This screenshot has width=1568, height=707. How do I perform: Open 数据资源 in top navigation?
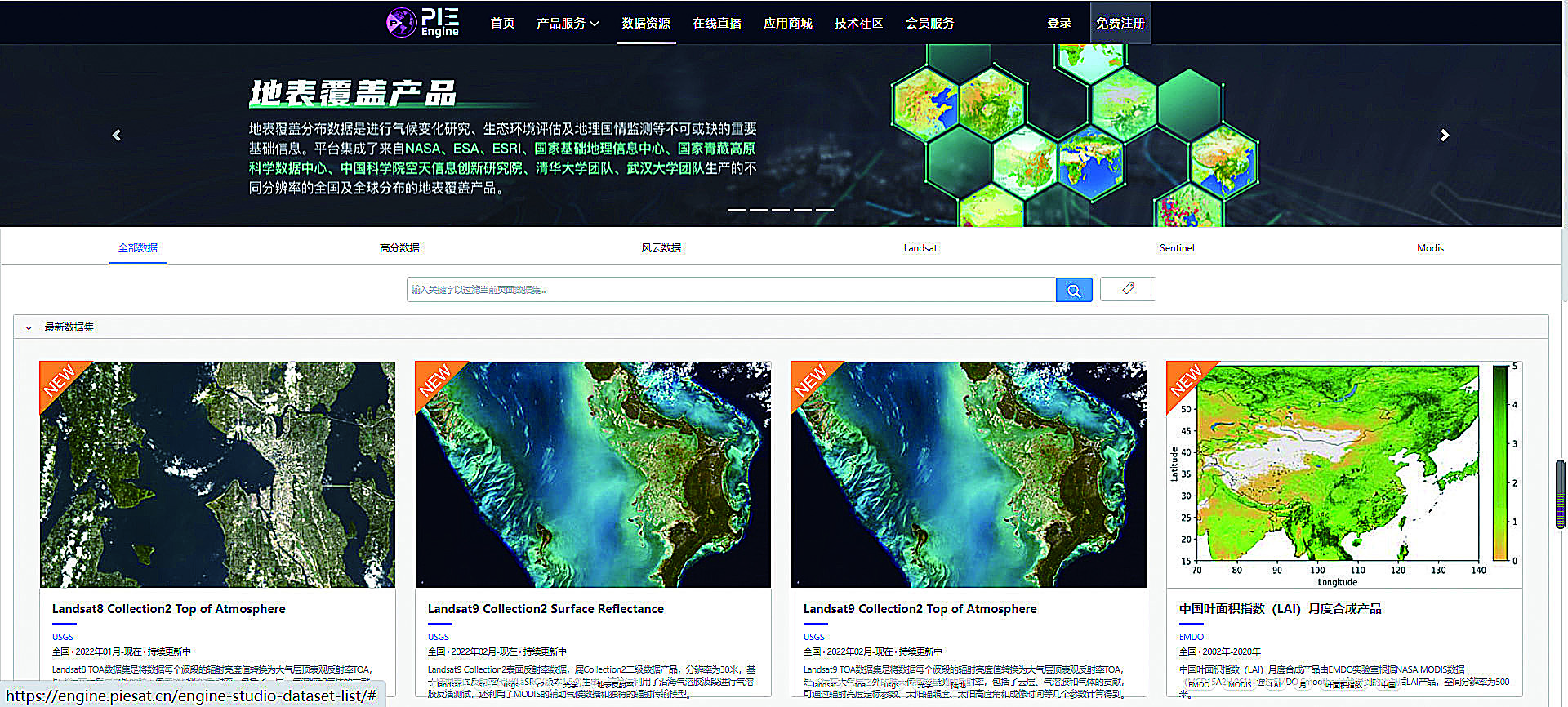(646, 23)
